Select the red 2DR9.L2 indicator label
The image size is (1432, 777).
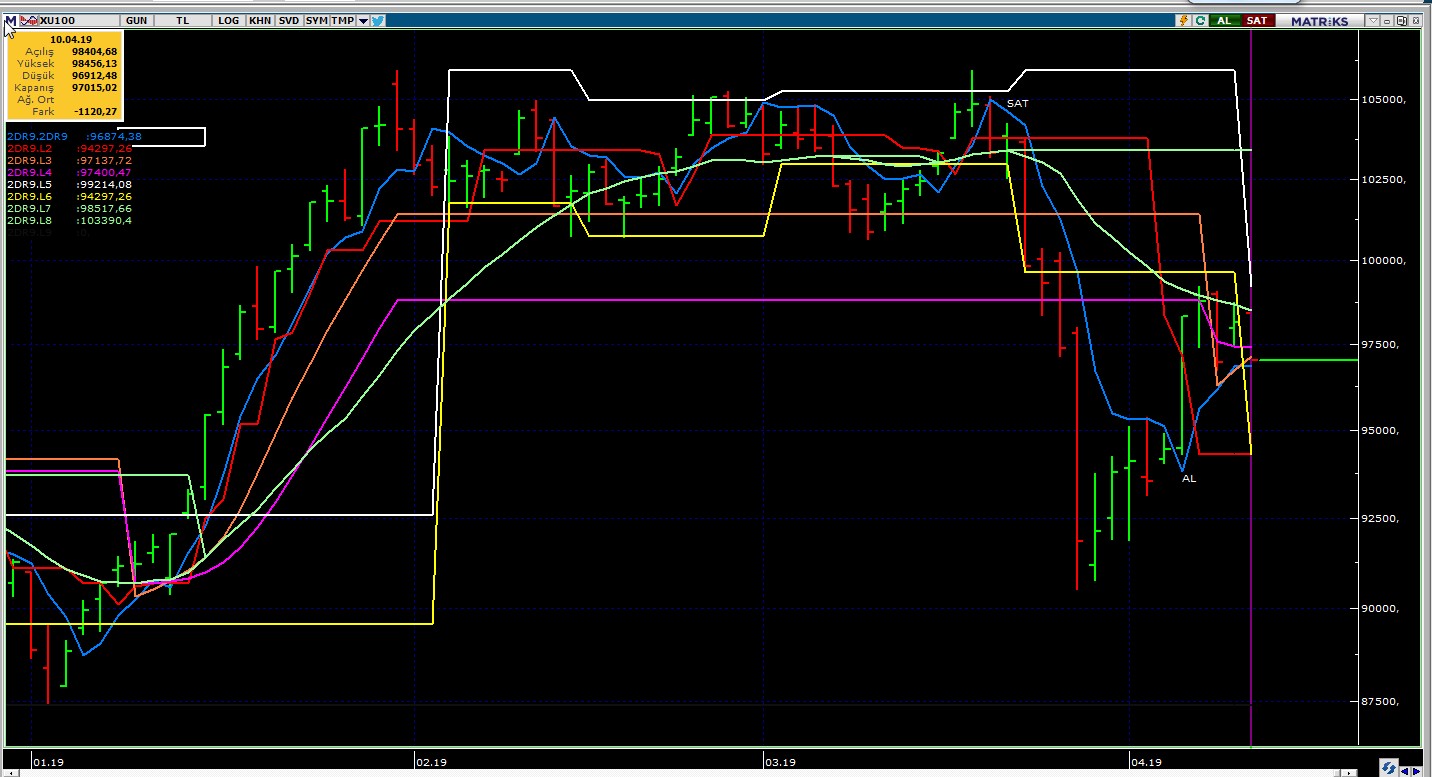coord(28,148)
